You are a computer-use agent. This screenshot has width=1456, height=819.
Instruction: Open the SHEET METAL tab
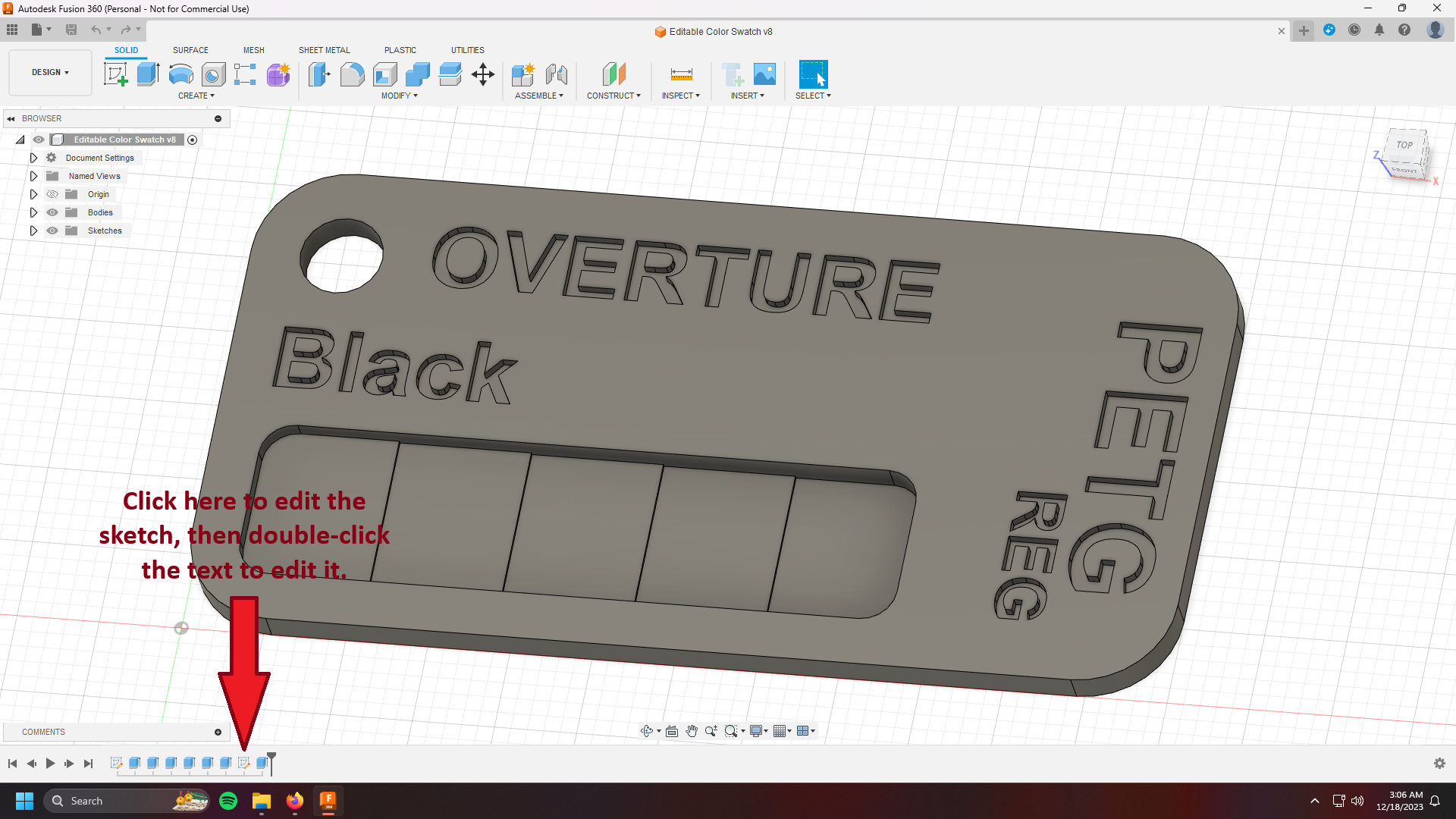click(324, 50)
